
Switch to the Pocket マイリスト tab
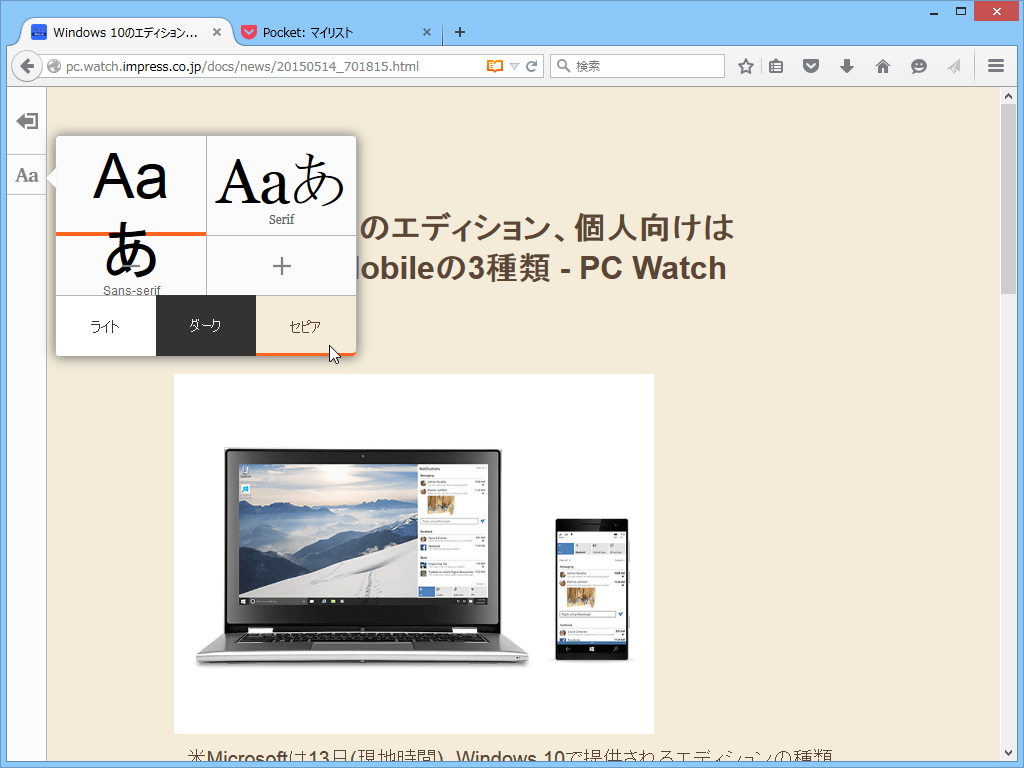click(x=330, y=31)
